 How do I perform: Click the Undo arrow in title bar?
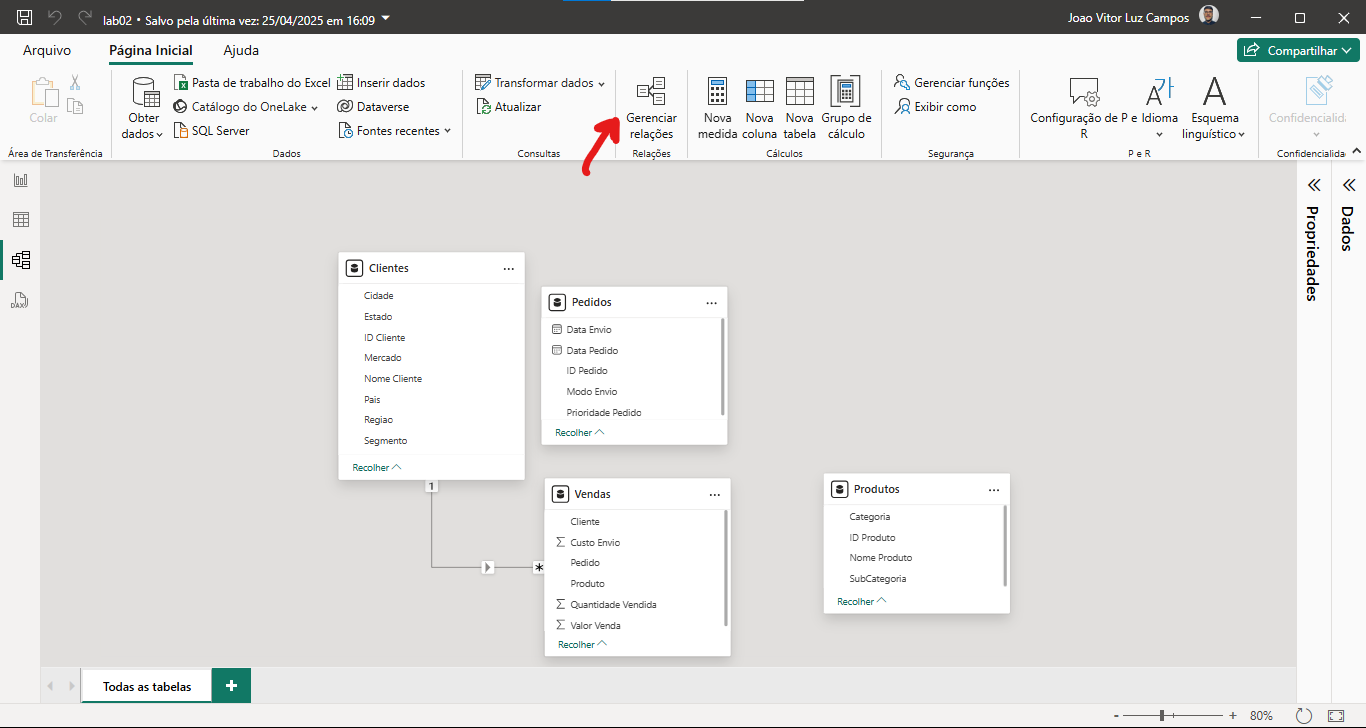click(x=55, y=17)
